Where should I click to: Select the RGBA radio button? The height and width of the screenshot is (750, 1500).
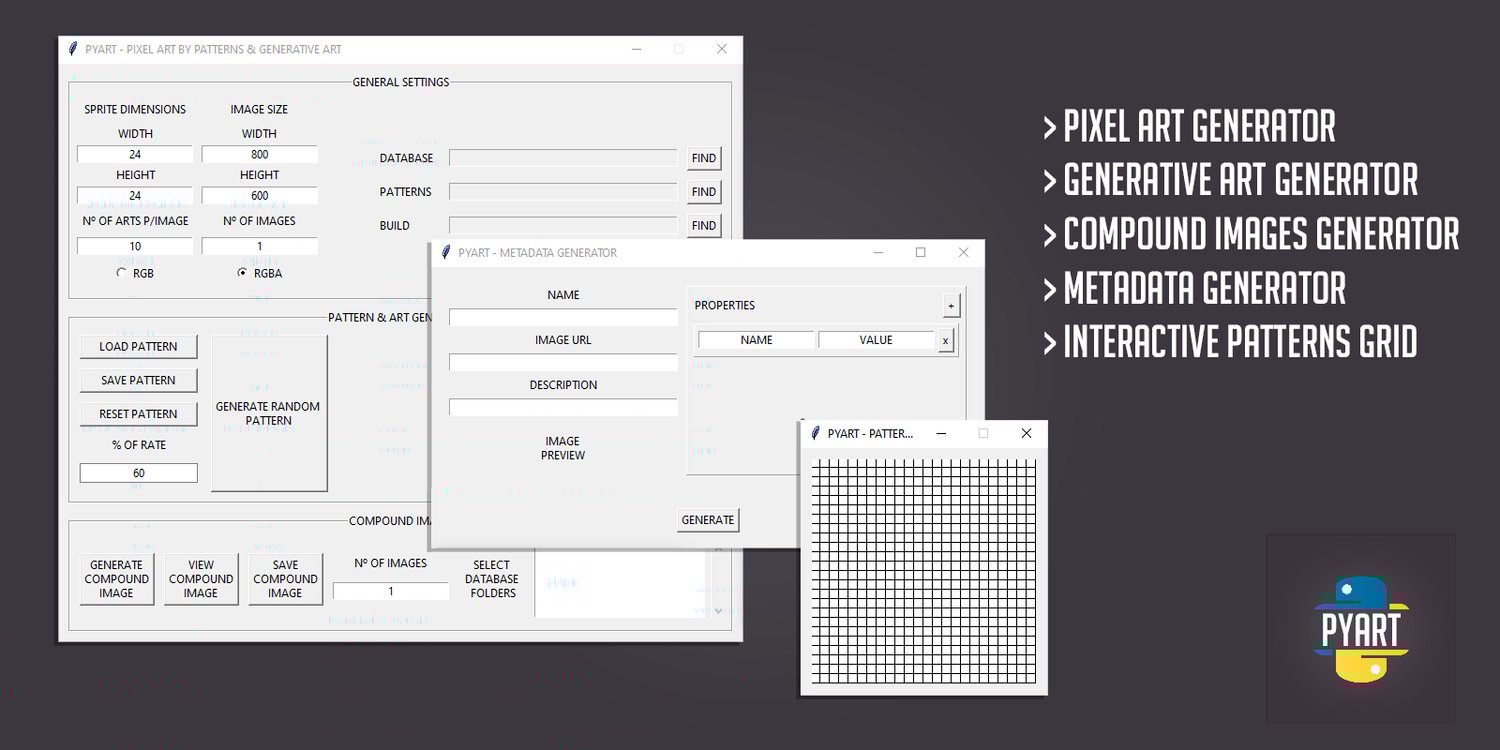pyautogui.click(x=242, y=272)
